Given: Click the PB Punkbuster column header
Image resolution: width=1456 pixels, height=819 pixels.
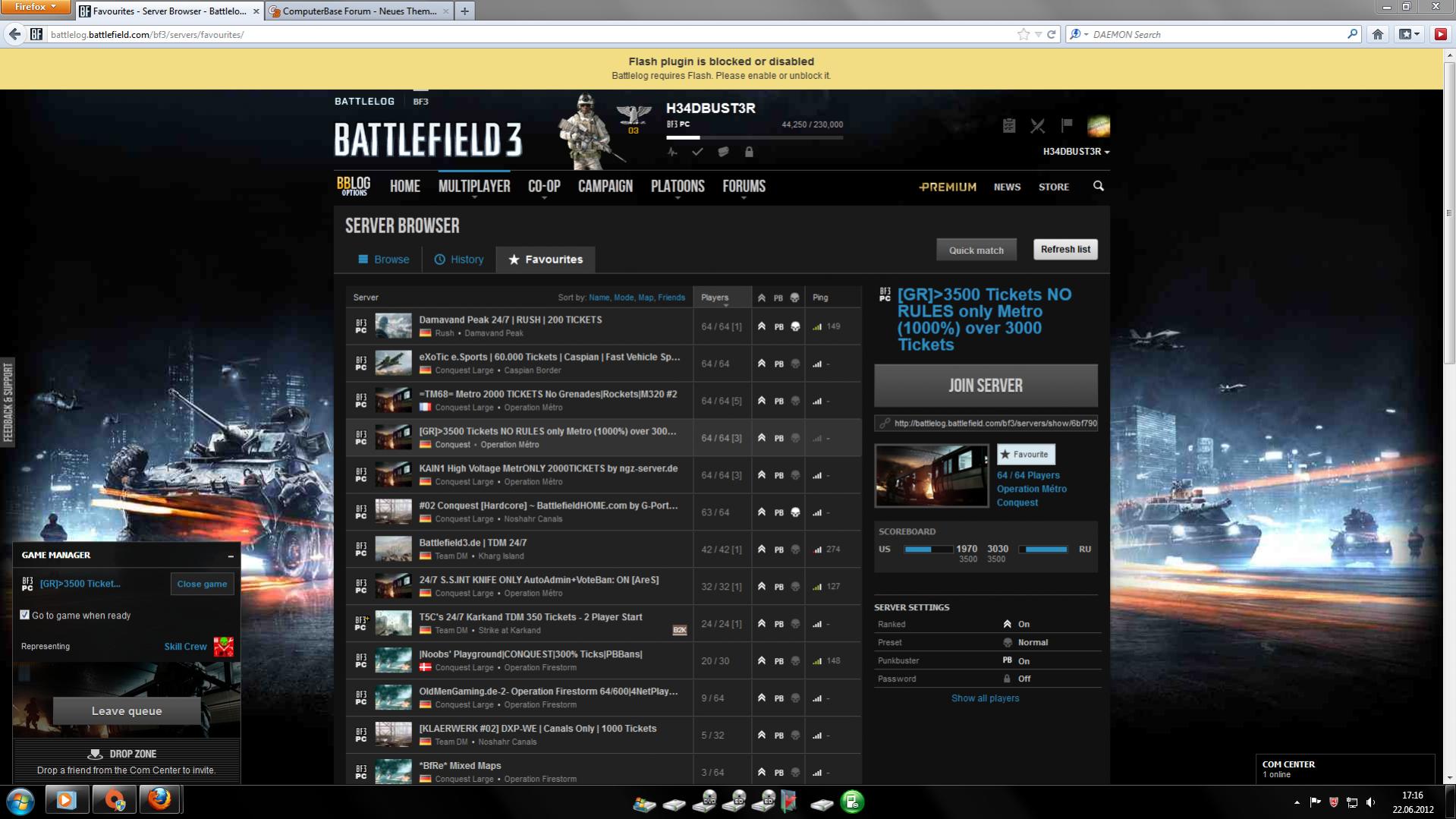Looking at the screenshot, I should (x=778, y=298).
